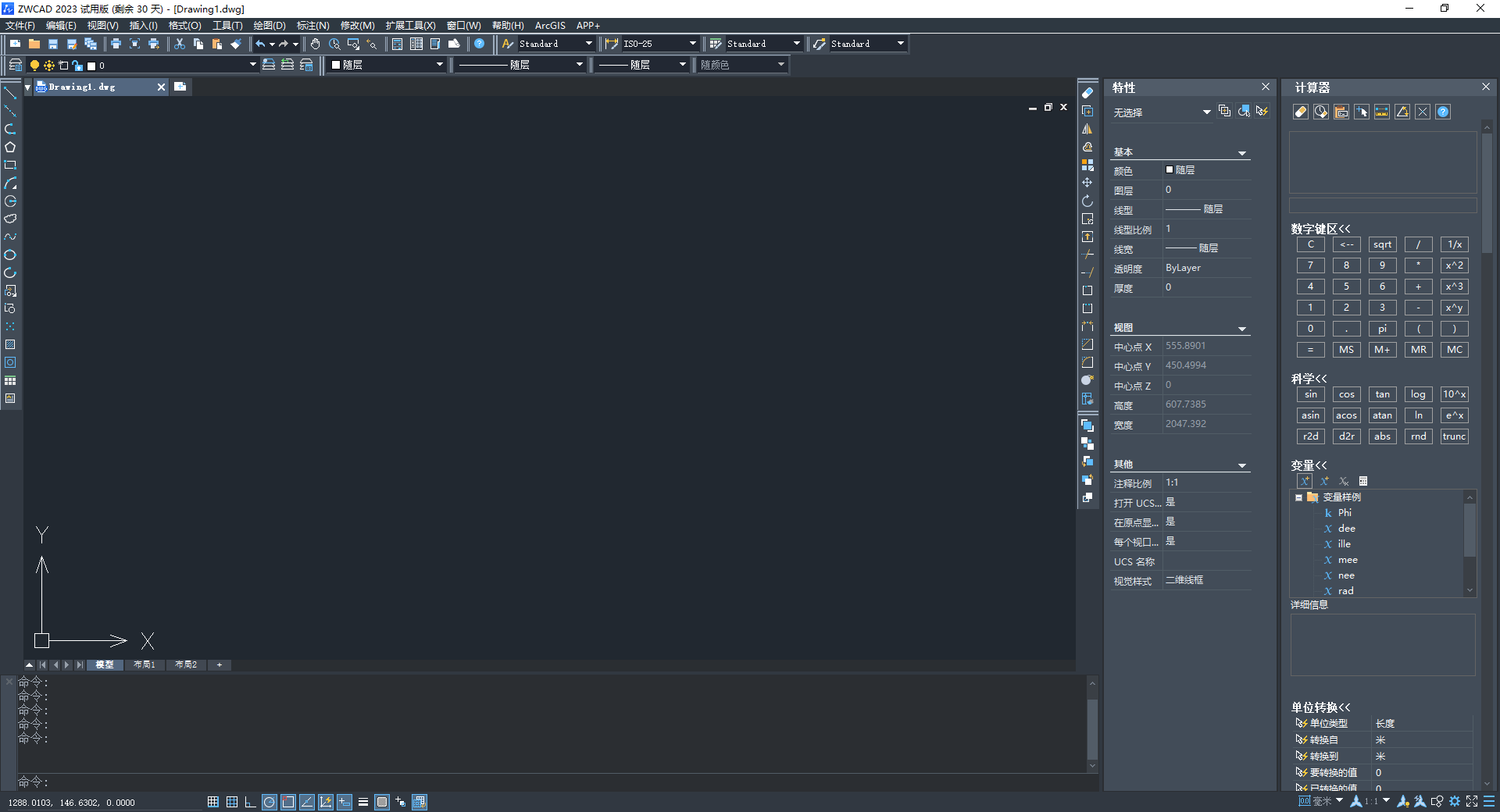The width and height of the screenshot is (1500, 812).
Task: Click the Undo arrow icon
Action: click(x=261, y=44)
